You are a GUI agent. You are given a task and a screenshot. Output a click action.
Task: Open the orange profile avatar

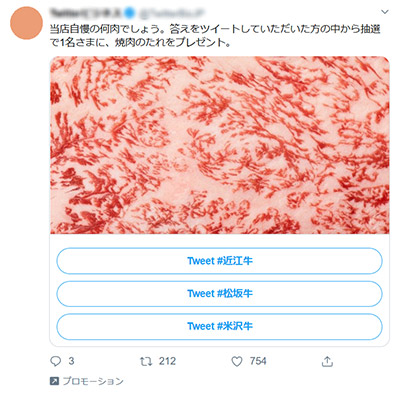(x=26, y=23)
